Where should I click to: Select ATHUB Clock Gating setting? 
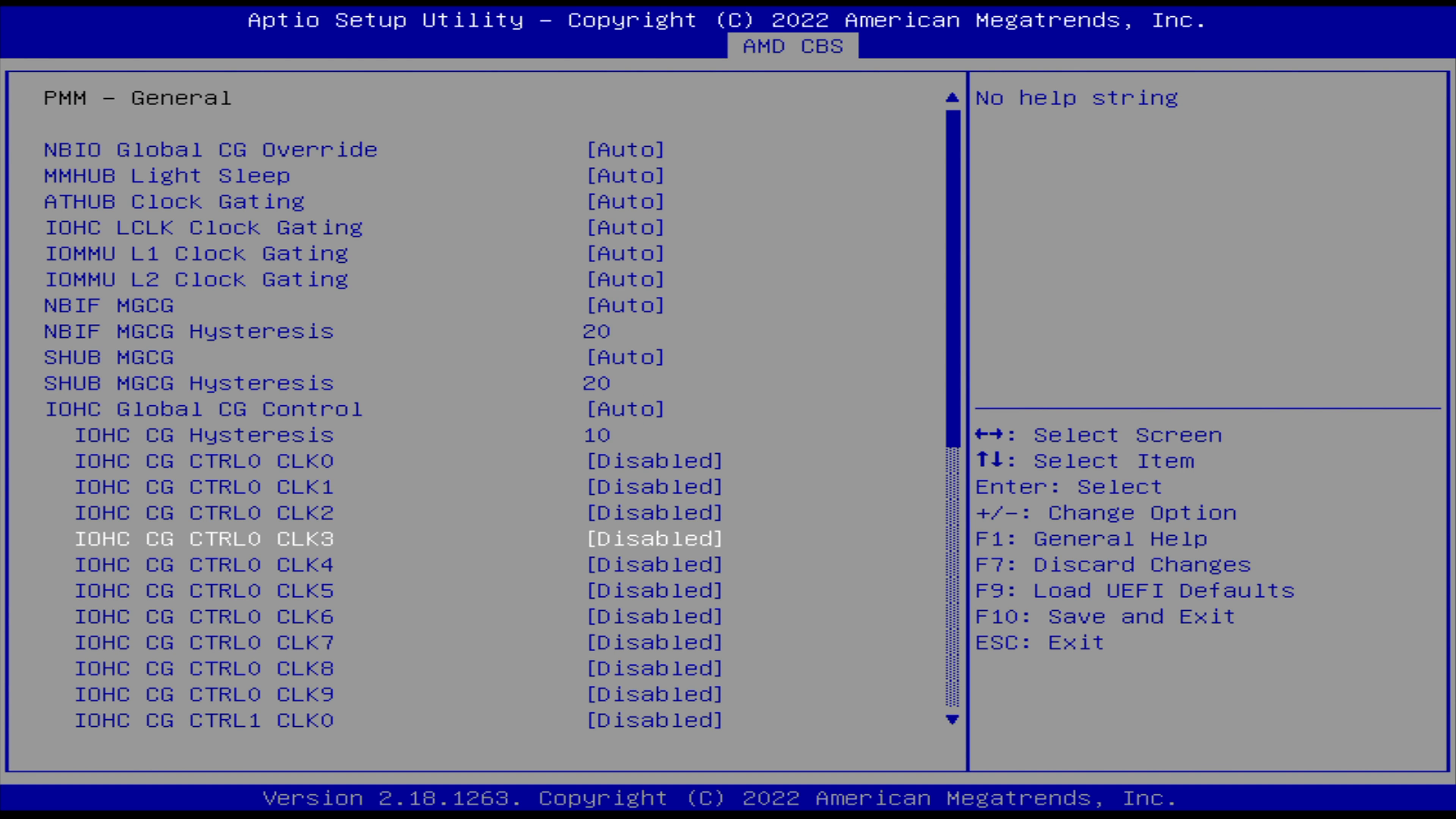[x=175, y=202]
